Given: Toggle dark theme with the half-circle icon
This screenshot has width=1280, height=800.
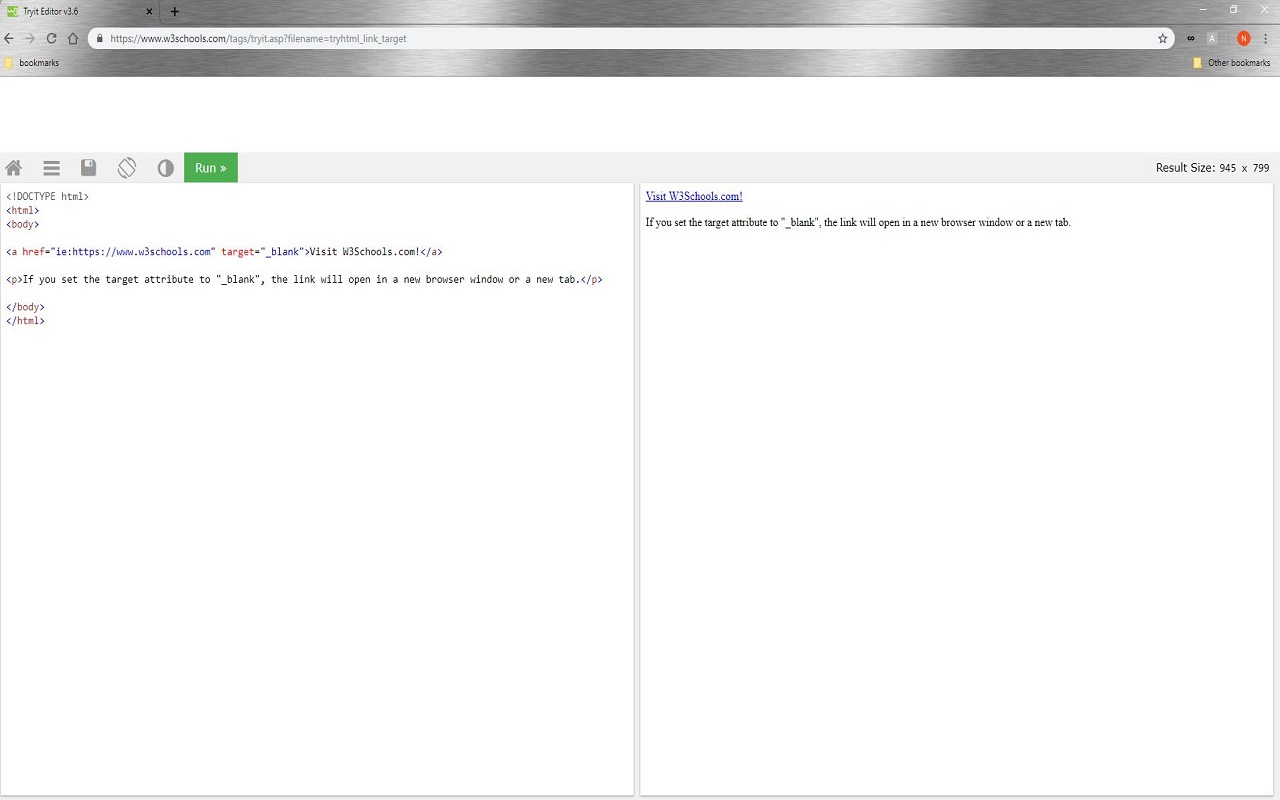Looking at the screenshot, I should (x=166, y=168).
